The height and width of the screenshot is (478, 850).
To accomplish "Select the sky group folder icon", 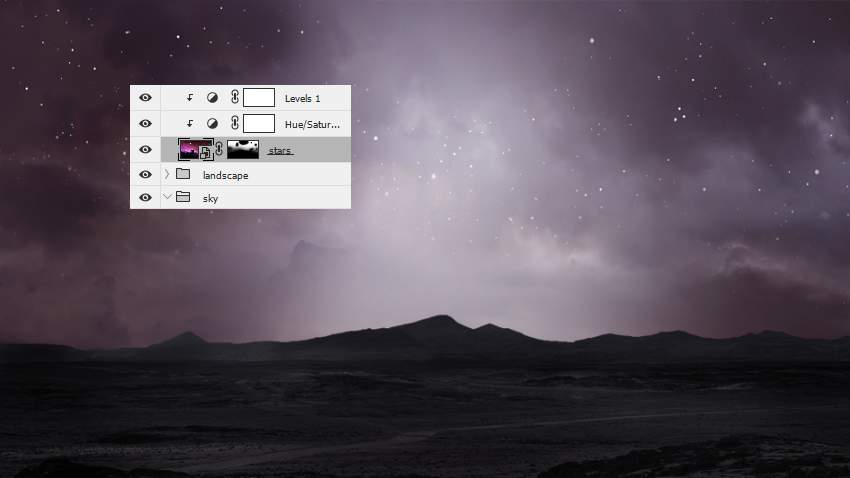I will [183, 197].
